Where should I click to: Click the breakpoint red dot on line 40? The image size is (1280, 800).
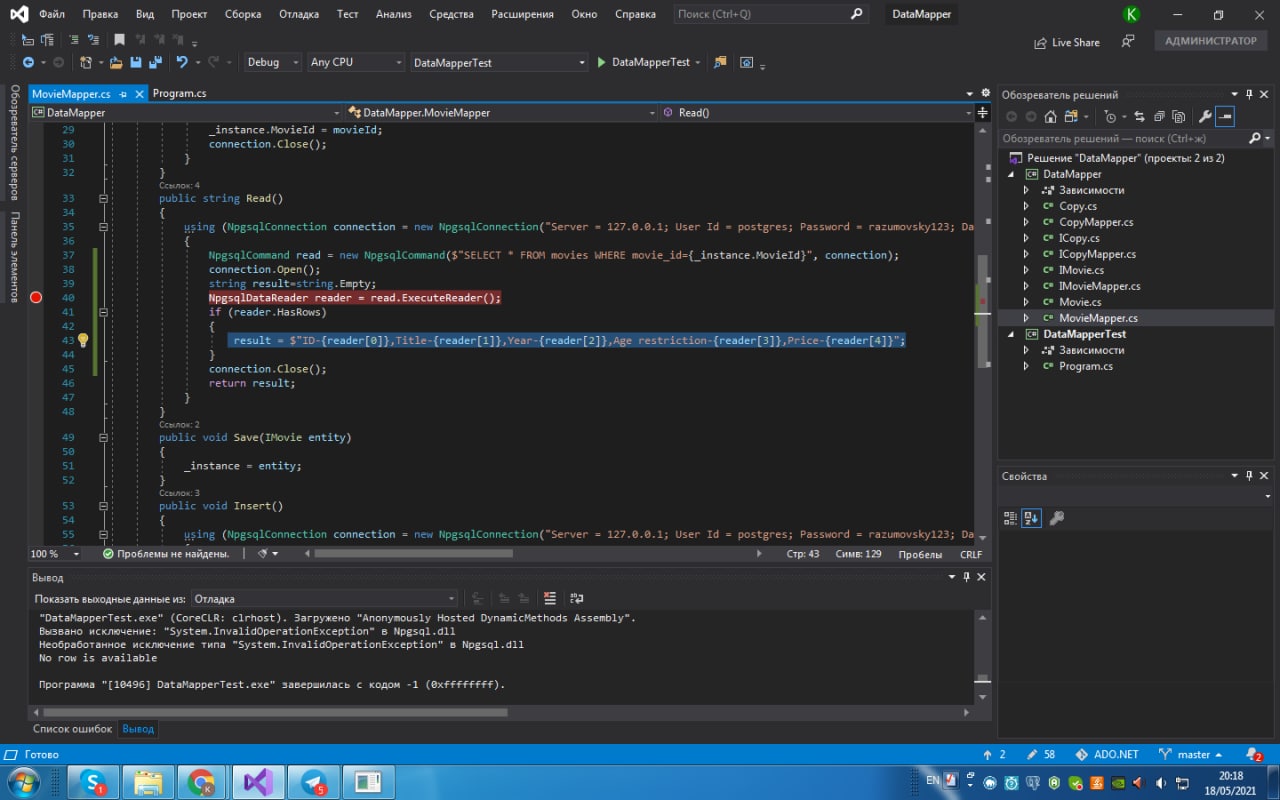[x=37, y=297]
